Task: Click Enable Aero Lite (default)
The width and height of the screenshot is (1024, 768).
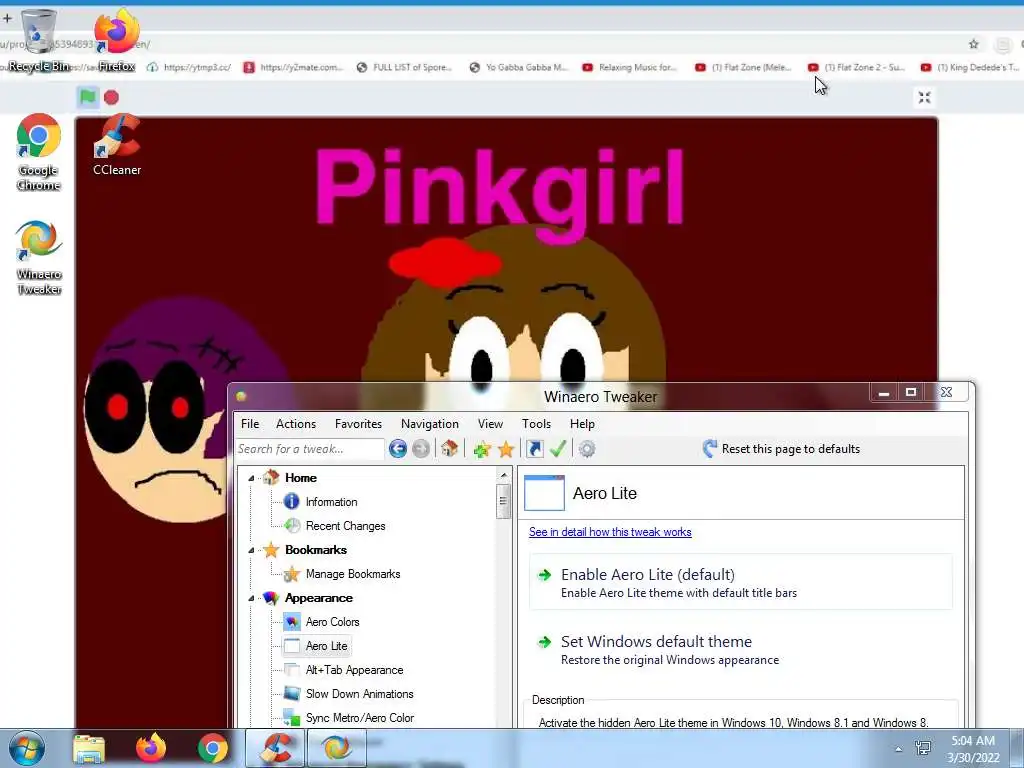Action: [741, 582]
